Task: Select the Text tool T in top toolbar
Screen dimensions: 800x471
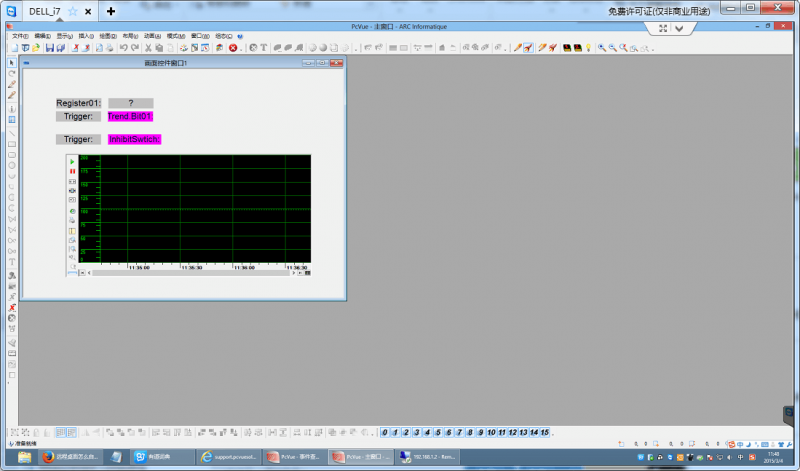Action: (x=264, y=48)
